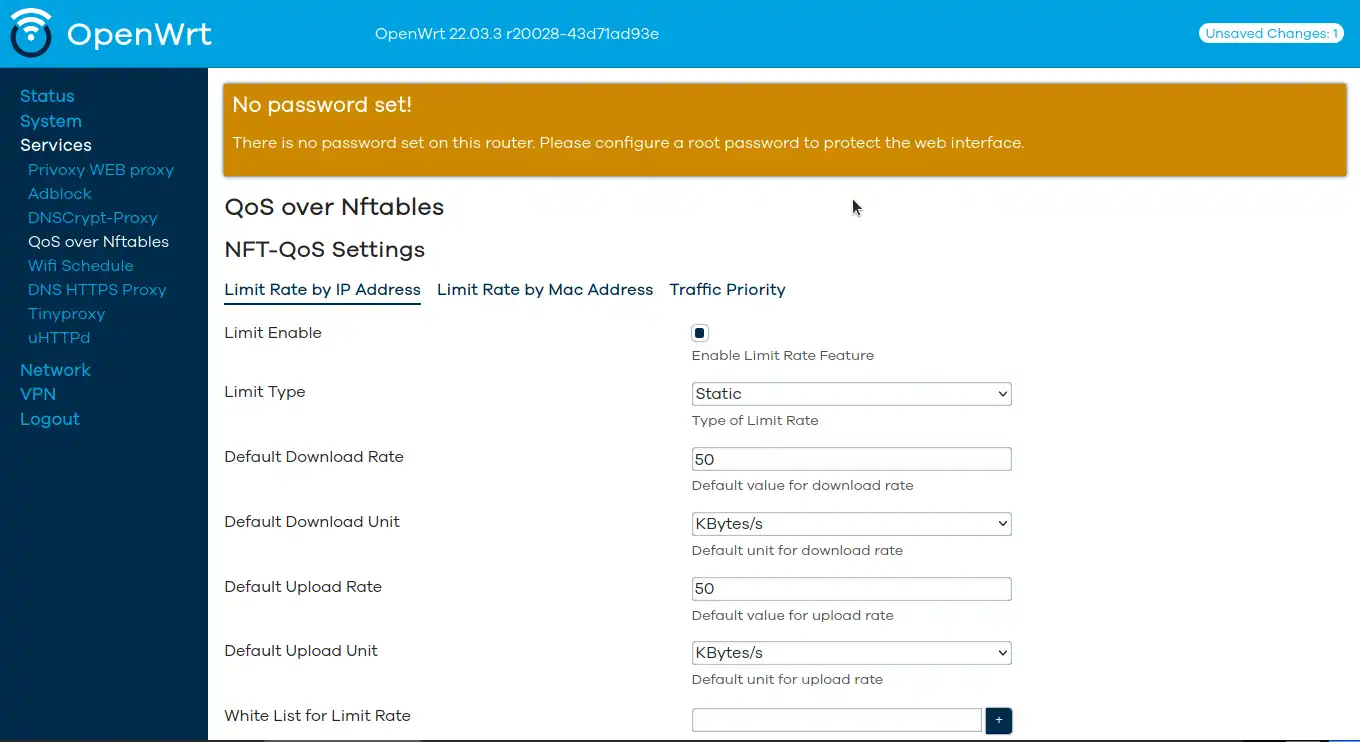Open the Default Upload Unit dropdown
Screen dimensions: 1360x742
click(x=851, y=653)
